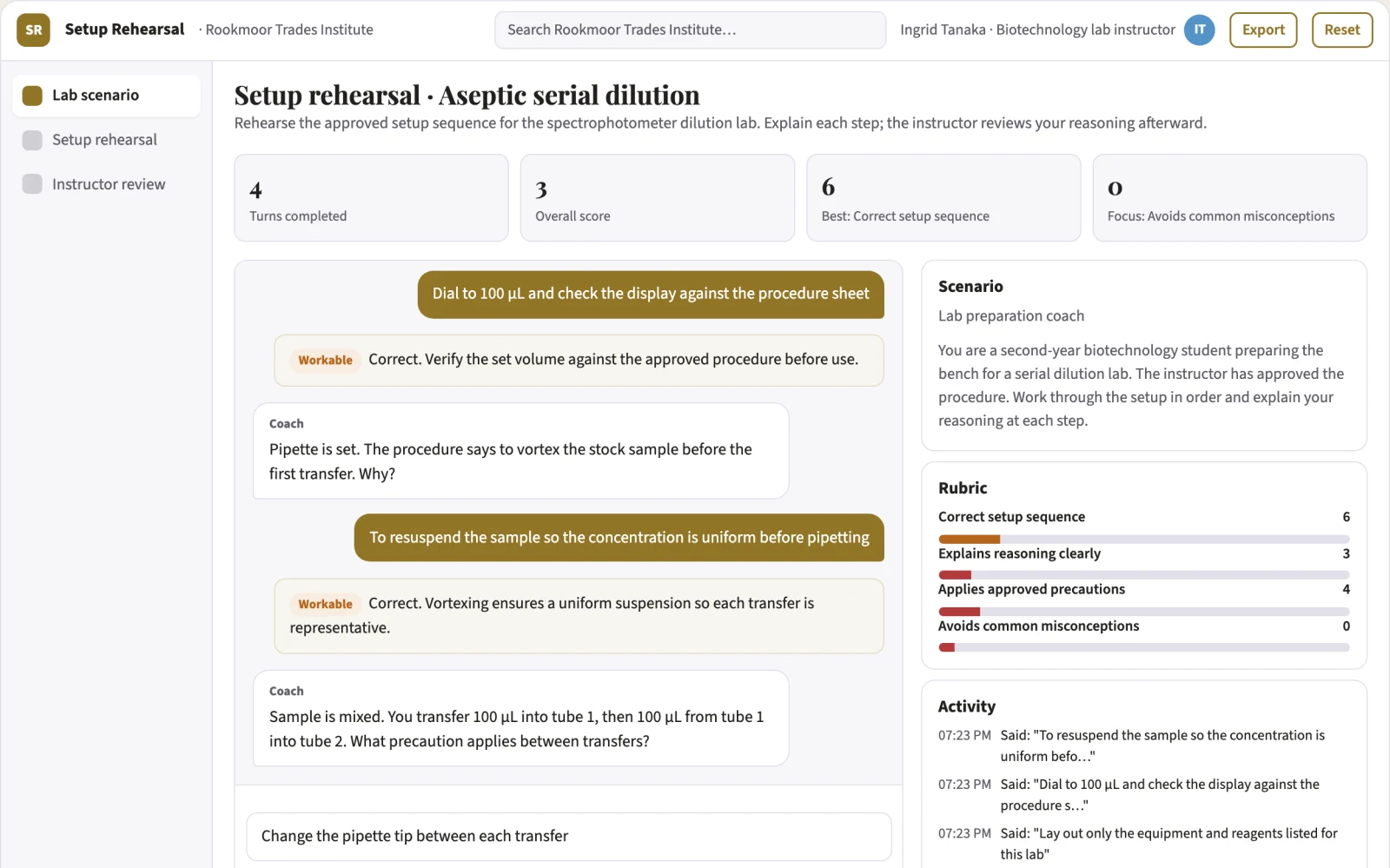Click the Activity entry 'To resuspend the sample'
The height and width of the screenshot is (868, 1390).
point(1143,745)
